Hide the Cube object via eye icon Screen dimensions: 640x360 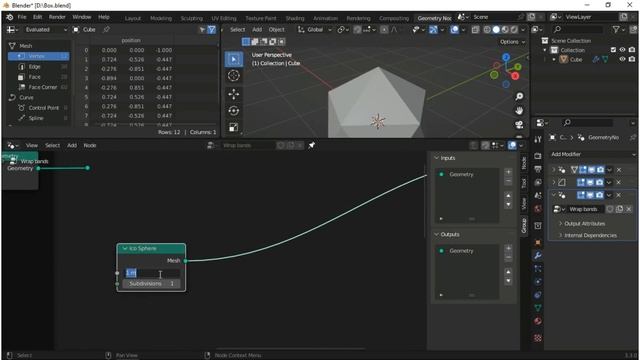[x=622, y=59]
